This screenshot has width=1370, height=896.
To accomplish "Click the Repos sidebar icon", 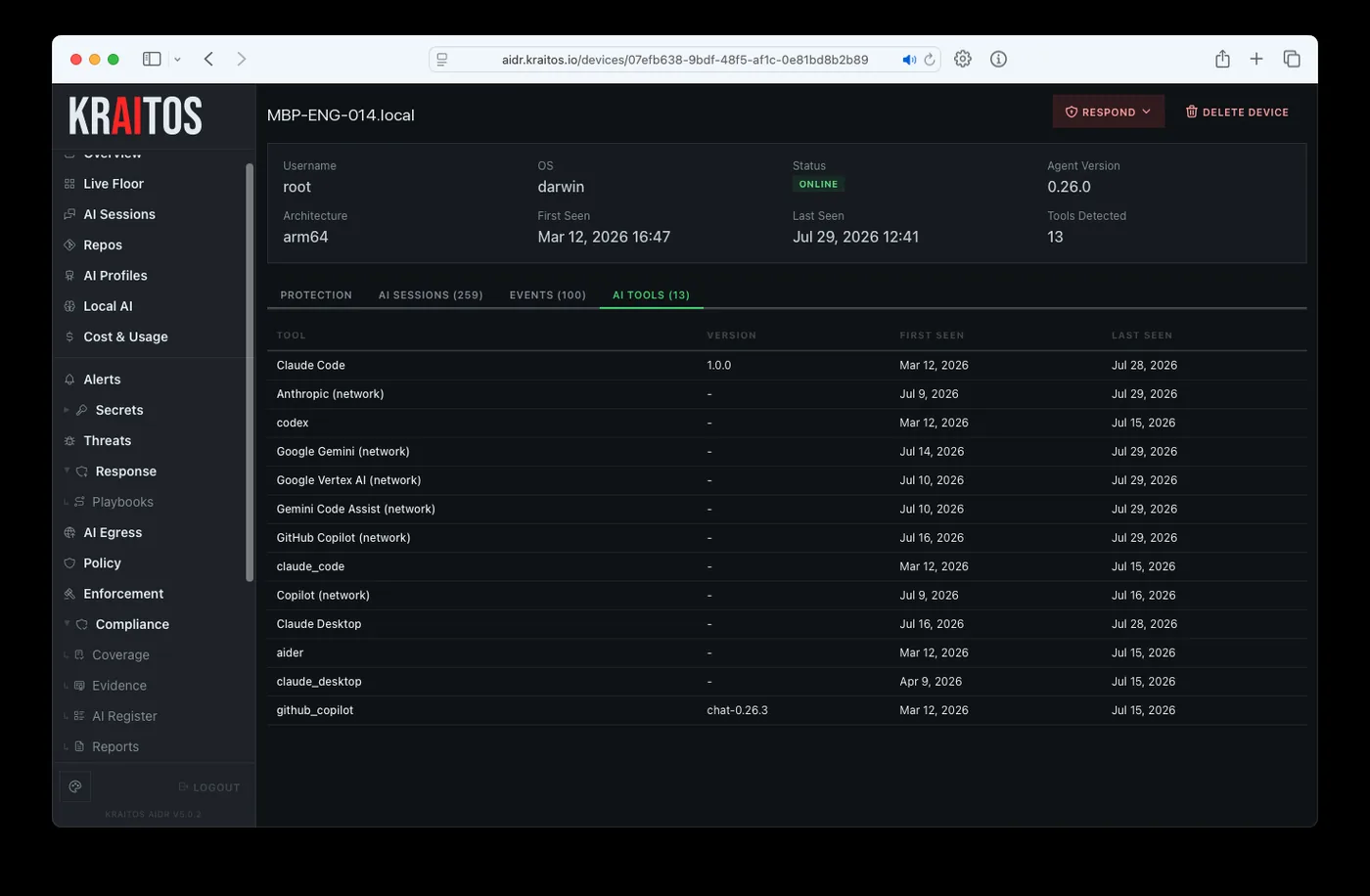I will (x=69, y=245).
